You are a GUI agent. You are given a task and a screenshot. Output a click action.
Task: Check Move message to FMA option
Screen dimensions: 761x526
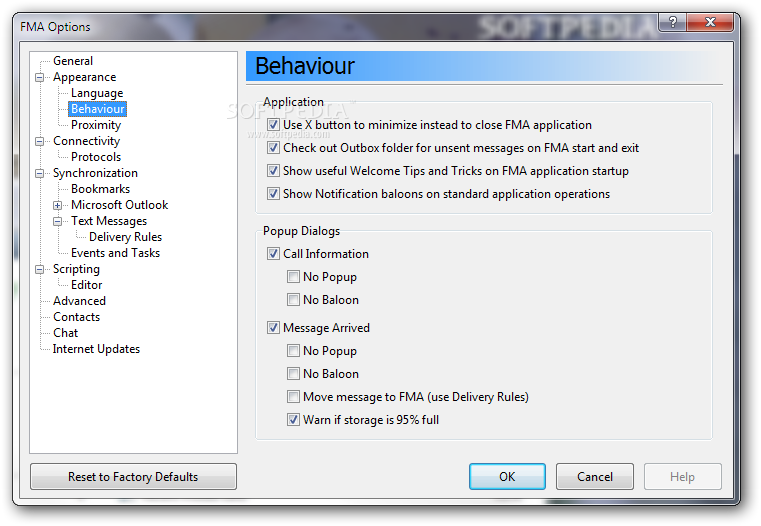293,397
